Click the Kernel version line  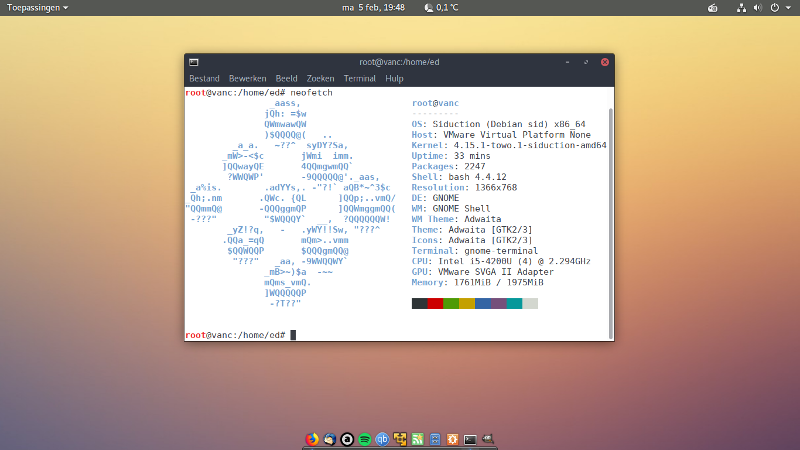point(509,145)
